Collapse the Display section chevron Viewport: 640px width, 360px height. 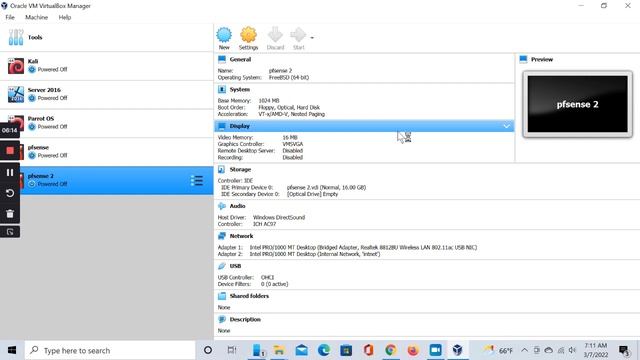[x=507, y=126]
